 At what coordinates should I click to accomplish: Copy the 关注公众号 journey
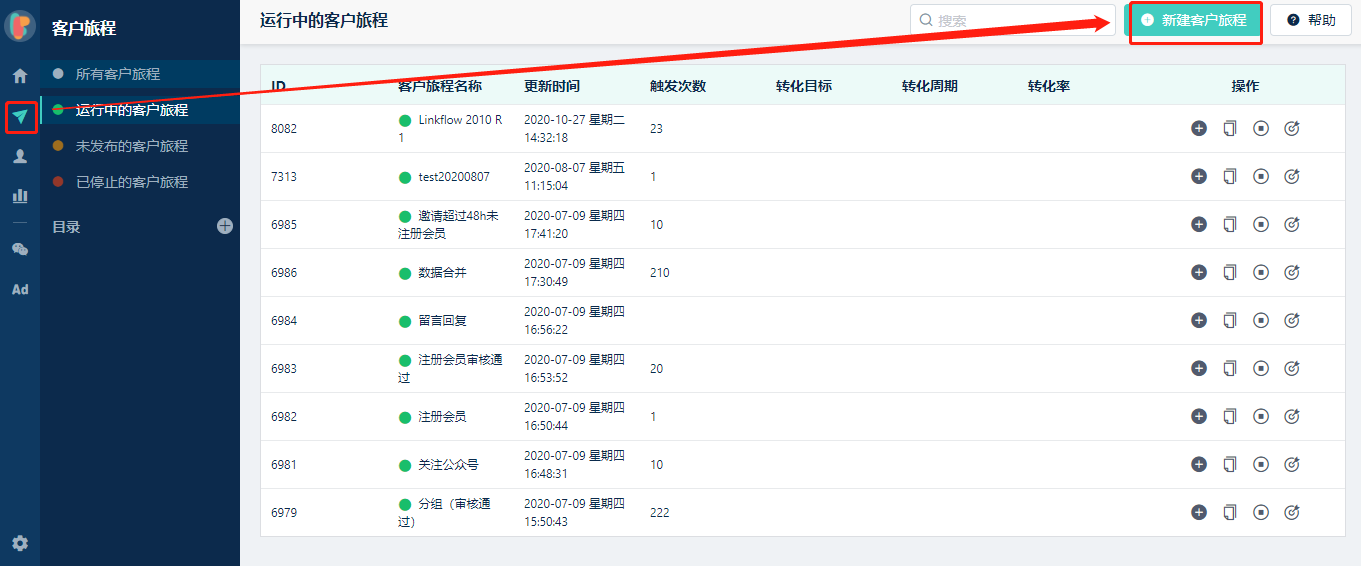coord(1230,464)
